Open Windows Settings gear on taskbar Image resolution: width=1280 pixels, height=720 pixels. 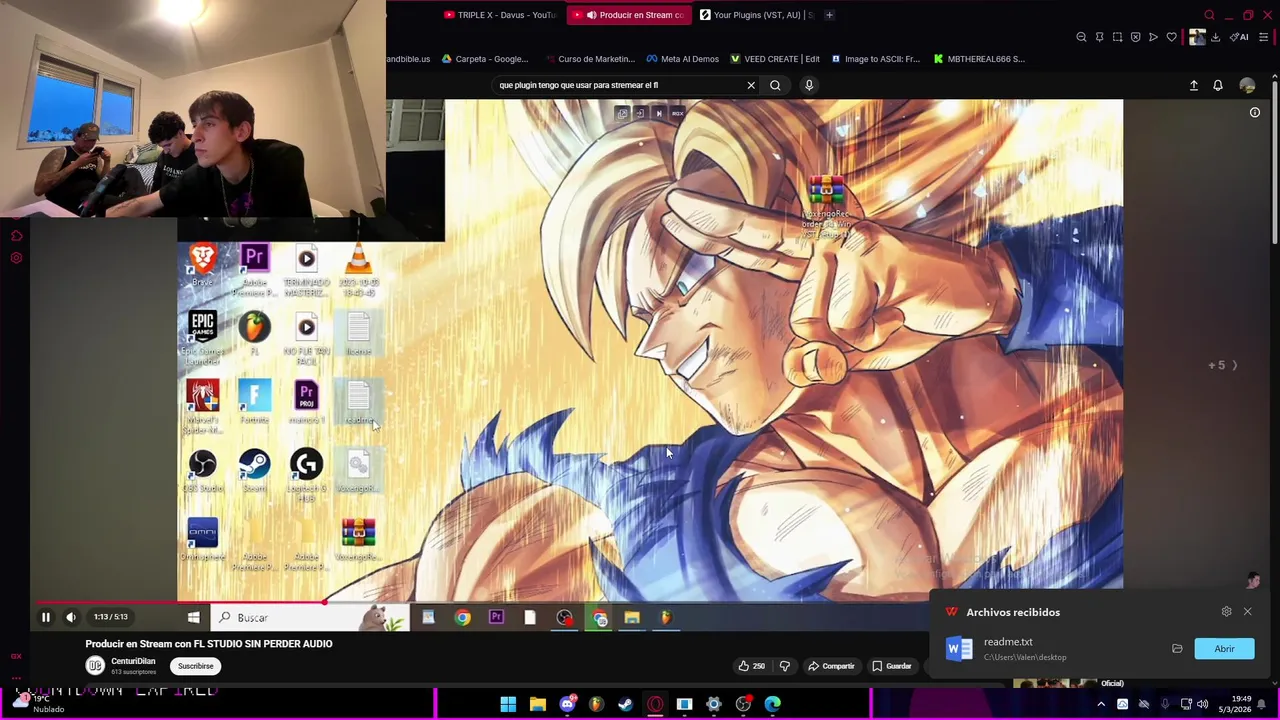tap(714, 704)
